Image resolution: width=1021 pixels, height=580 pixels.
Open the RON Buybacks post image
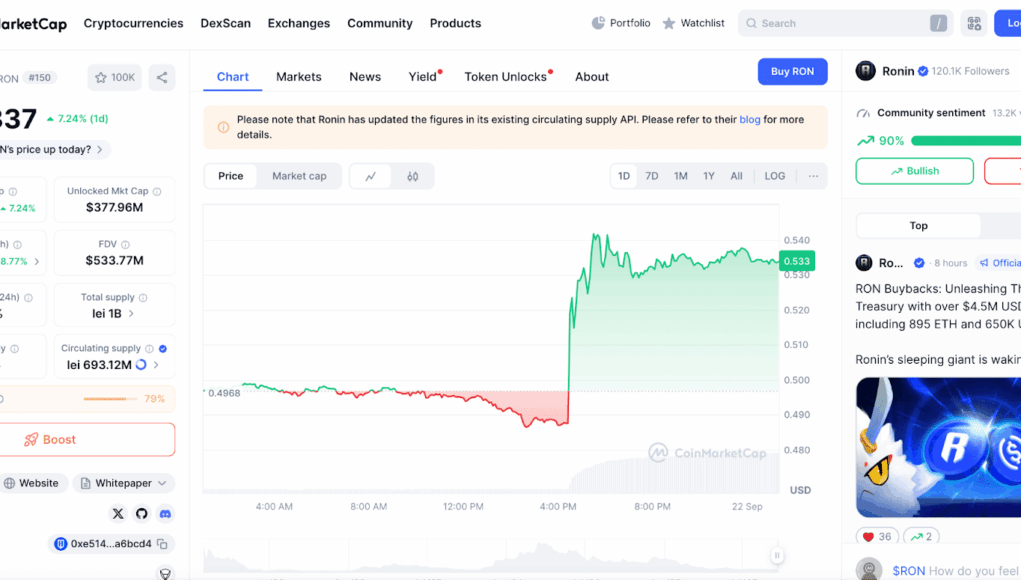point(938,447)
